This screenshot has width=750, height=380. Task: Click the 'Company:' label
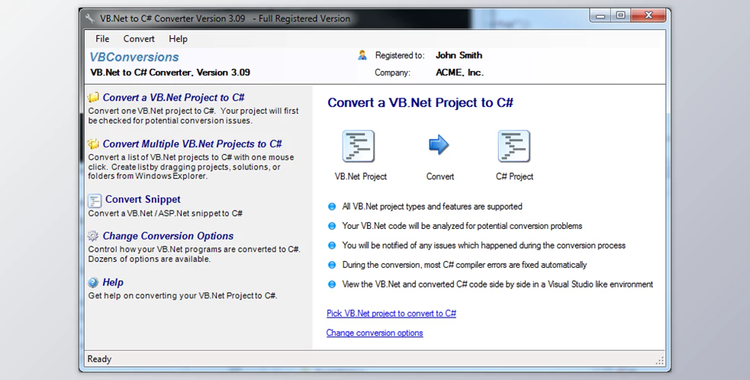click(x=393, y=73)
